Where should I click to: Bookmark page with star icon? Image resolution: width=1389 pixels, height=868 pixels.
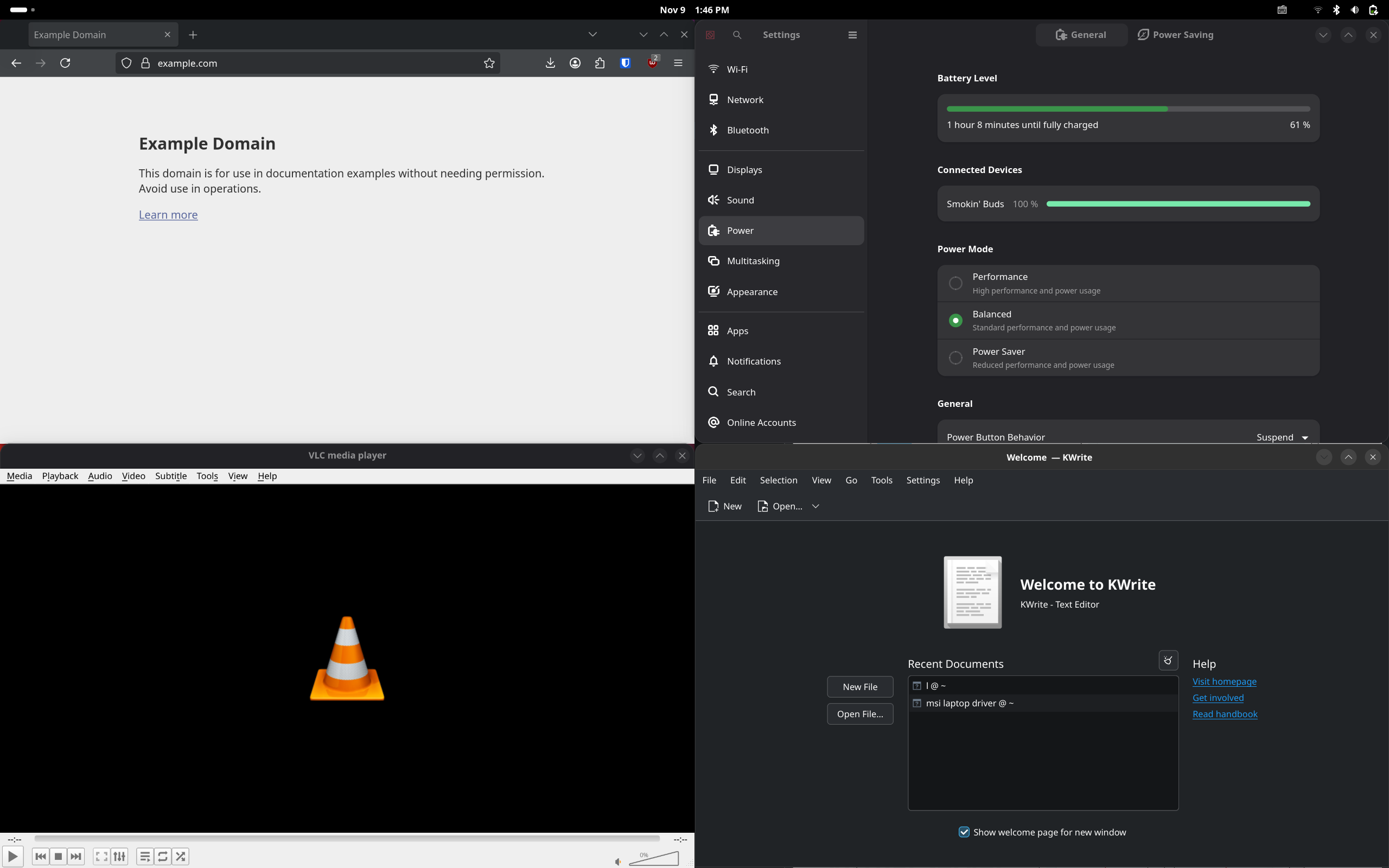489,63
